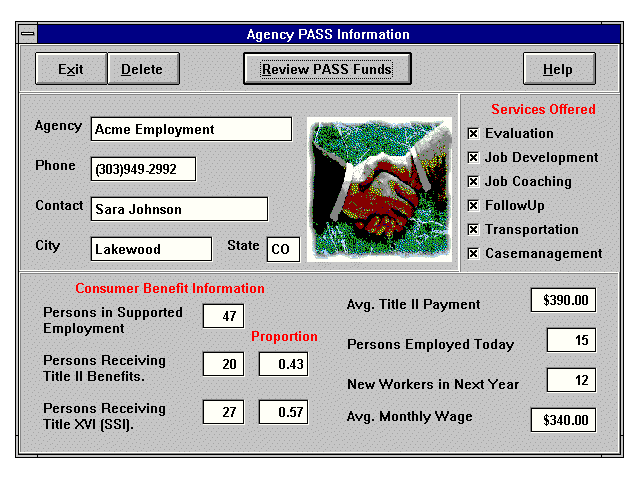640x480 pixels.
Task: Toggle the Casemanagement checkbox
Action: 473,253
